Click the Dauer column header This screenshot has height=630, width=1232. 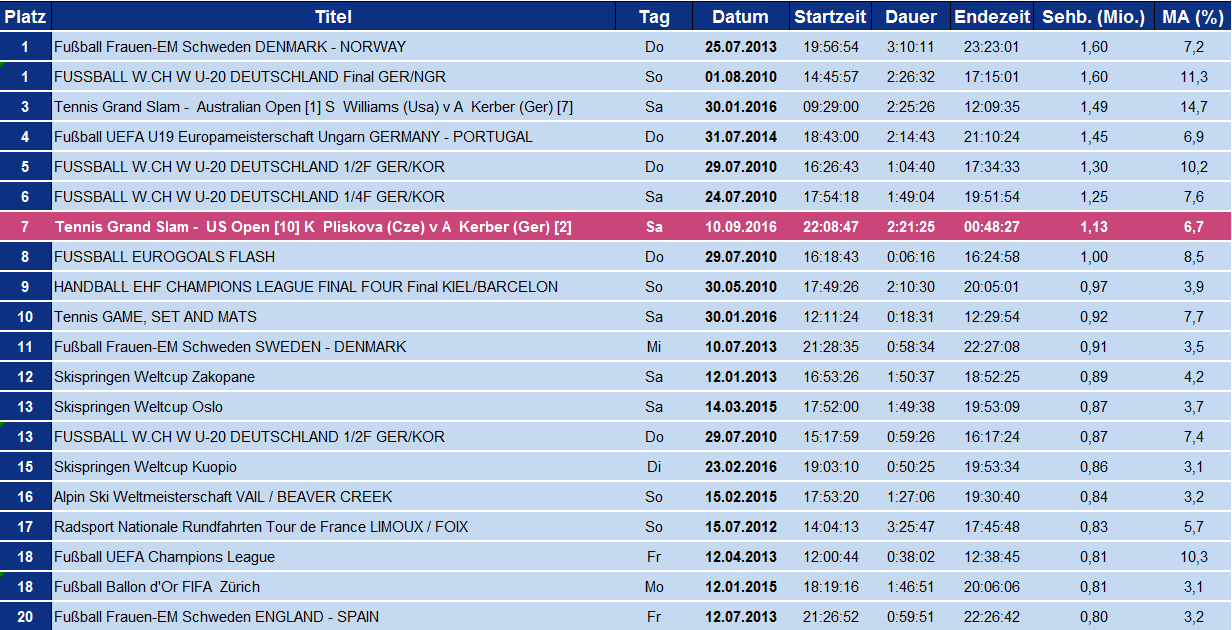coord(911,16)
